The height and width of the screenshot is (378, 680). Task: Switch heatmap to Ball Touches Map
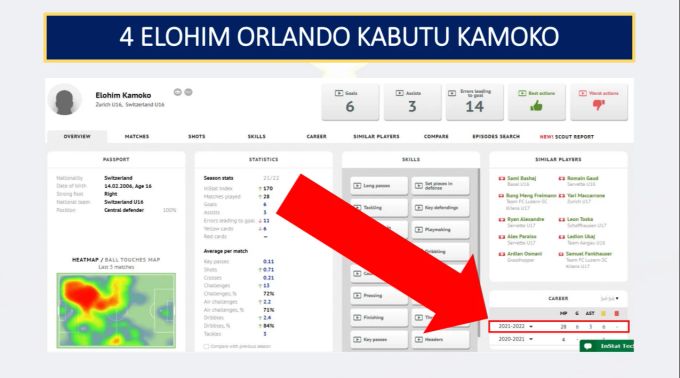click(132, 260)
